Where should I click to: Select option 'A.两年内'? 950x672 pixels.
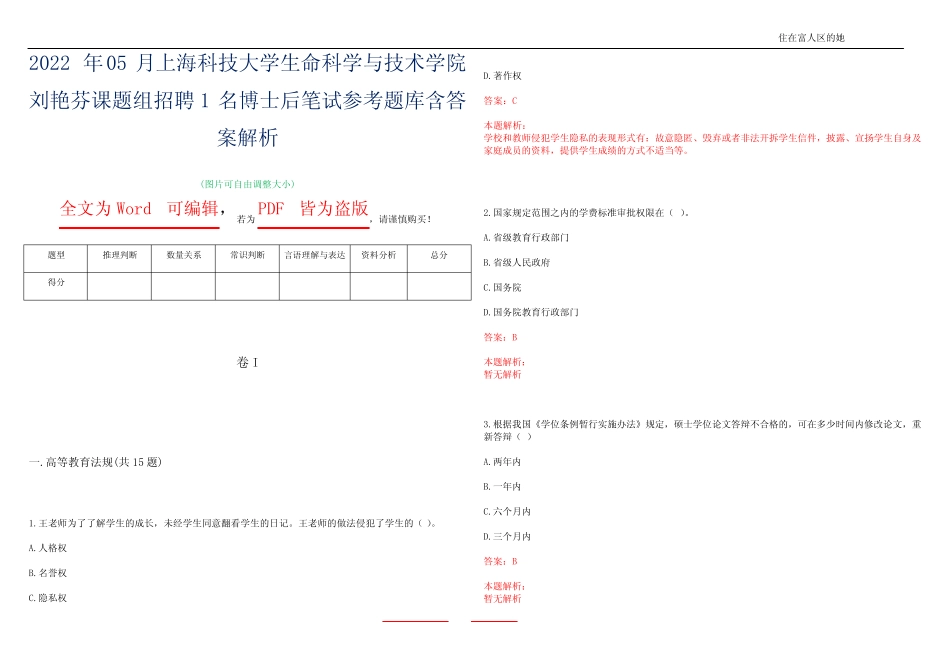pyautogui.click(x=502, y=462)
